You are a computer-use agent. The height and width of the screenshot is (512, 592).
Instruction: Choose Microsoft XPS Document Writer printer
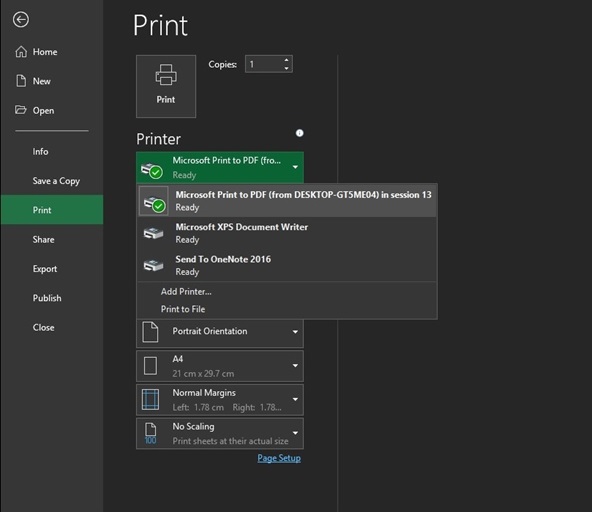click(287, 233)
